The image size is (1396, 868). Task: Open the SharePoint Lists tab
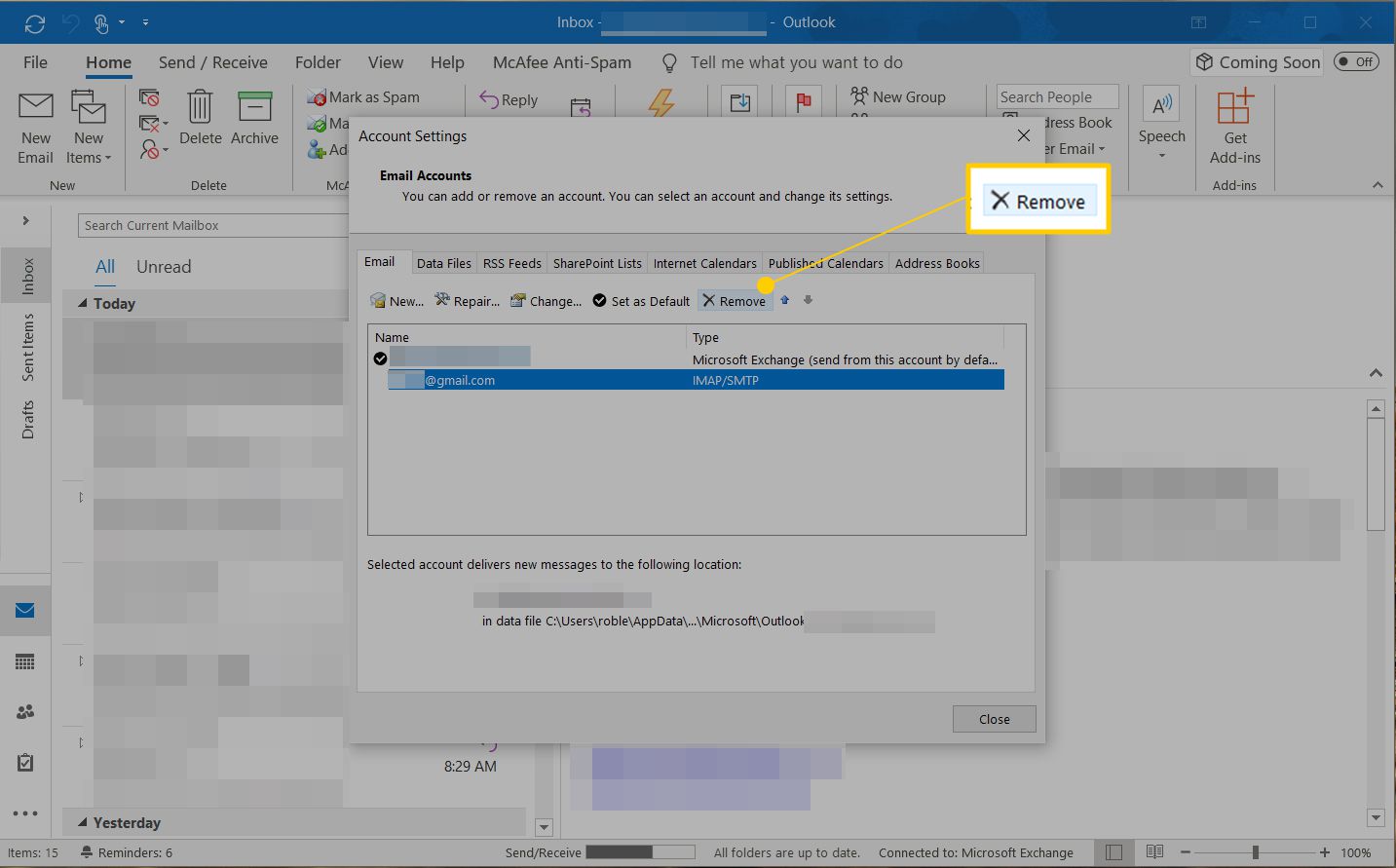(597, 263)
